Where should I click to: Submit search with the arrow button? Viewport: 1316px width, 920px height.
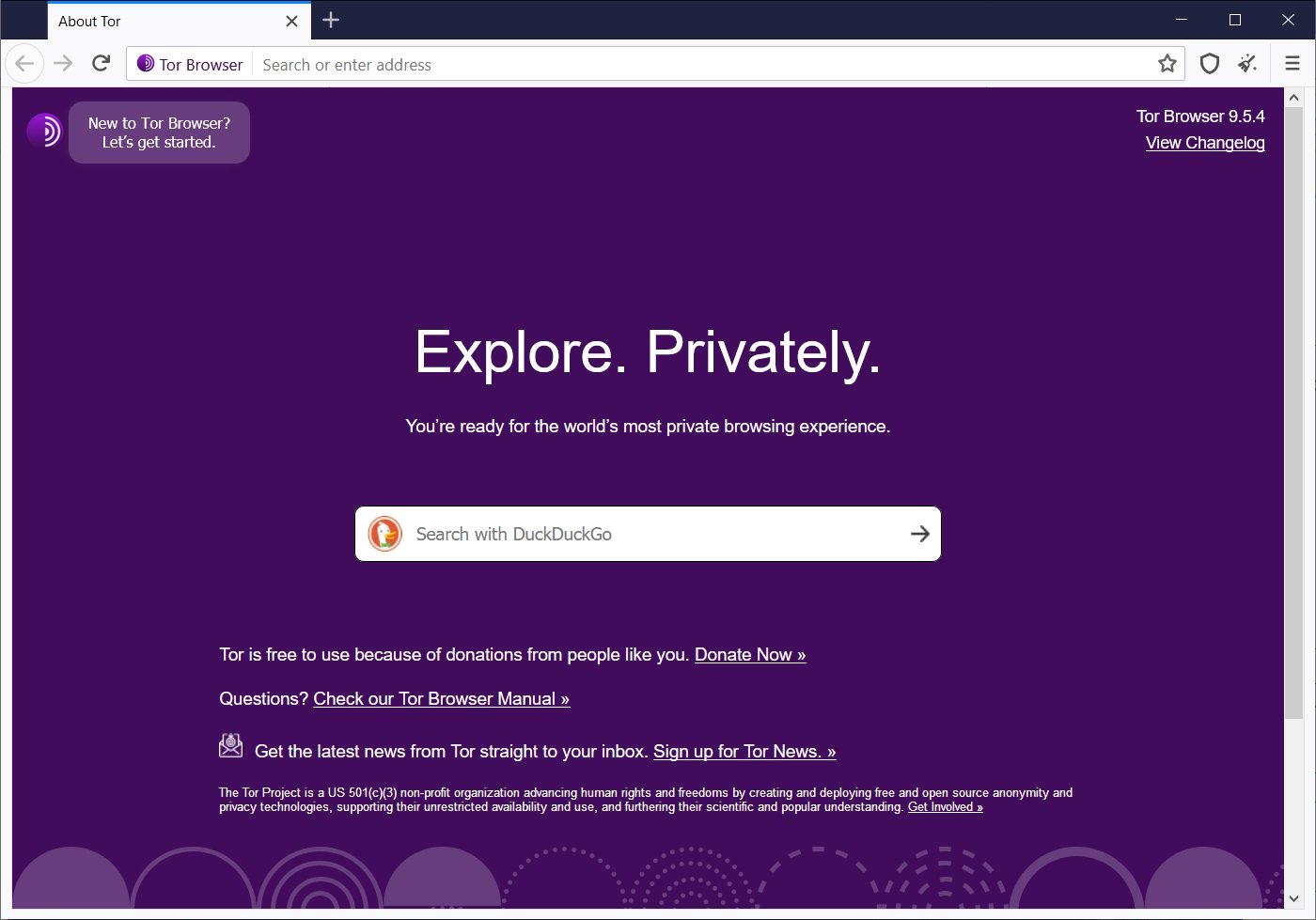click(x=919, y=534)
